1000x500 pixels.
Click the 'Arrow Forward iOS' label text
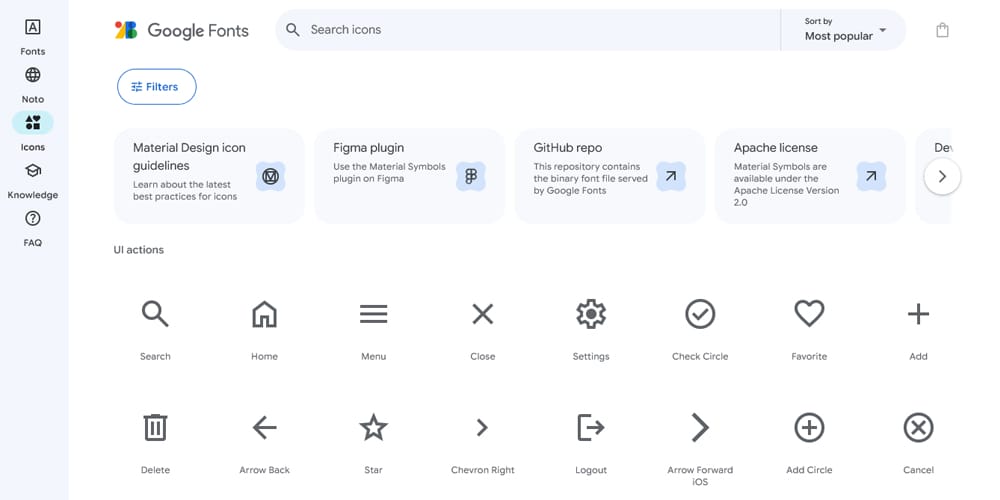[700, 476]
